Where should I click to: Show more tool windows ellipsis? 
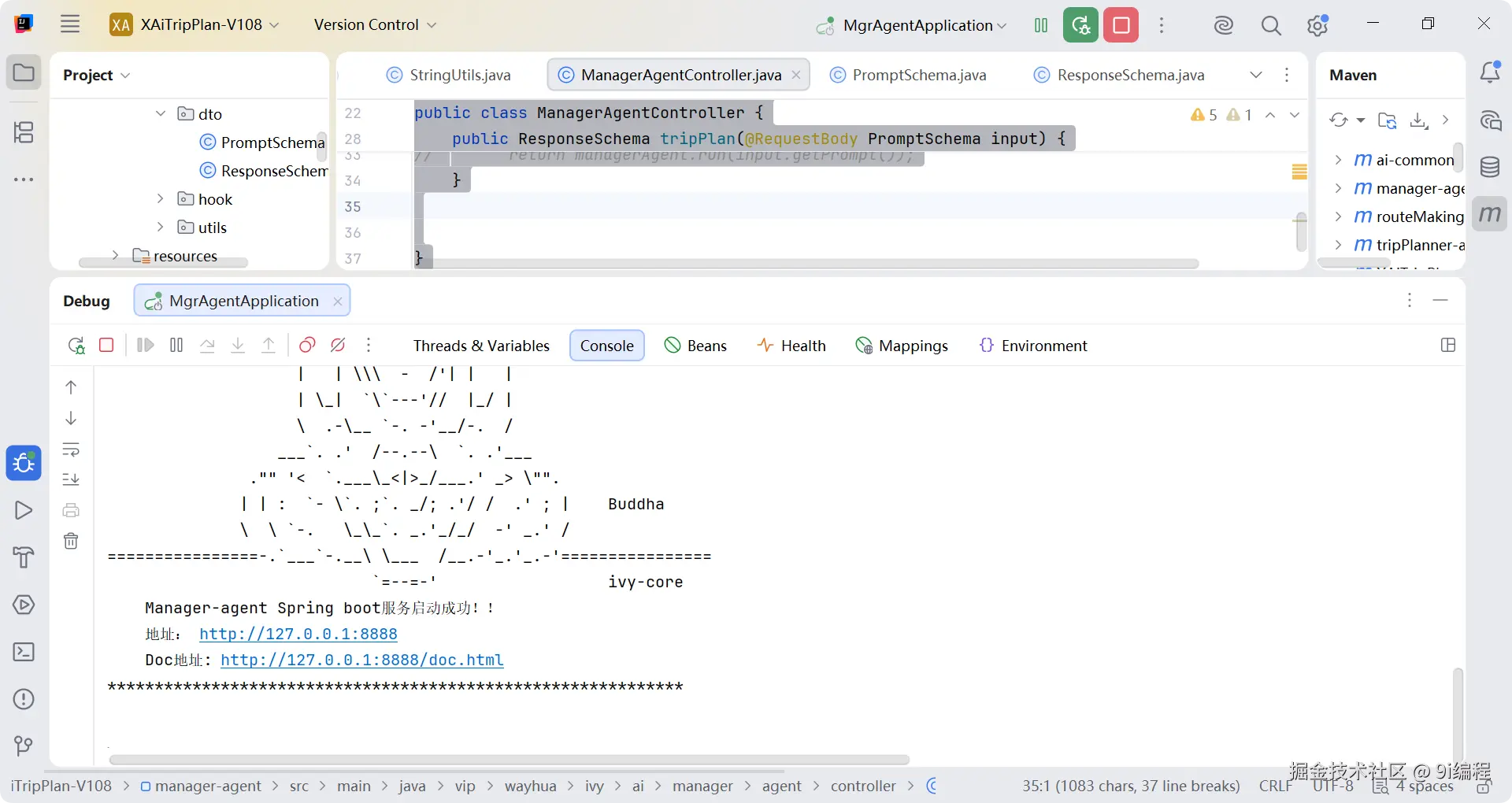(24, 179)
